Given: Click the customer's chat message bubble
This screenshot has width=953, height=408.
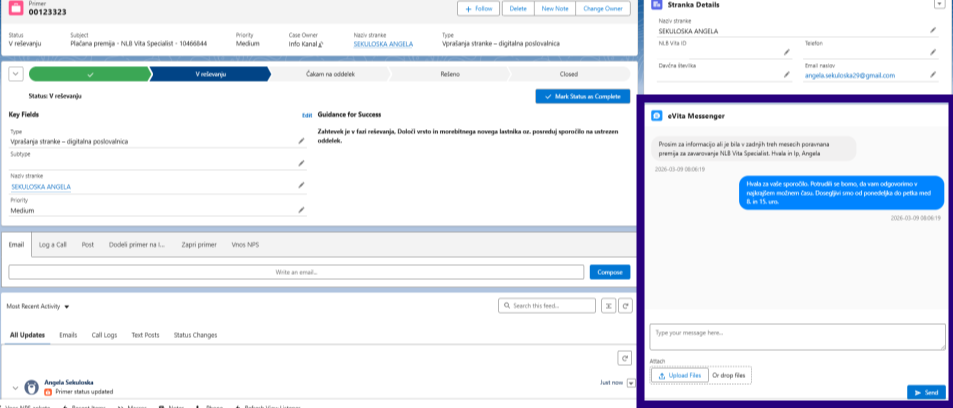Looking at the screenshot, I should point(754,148).
